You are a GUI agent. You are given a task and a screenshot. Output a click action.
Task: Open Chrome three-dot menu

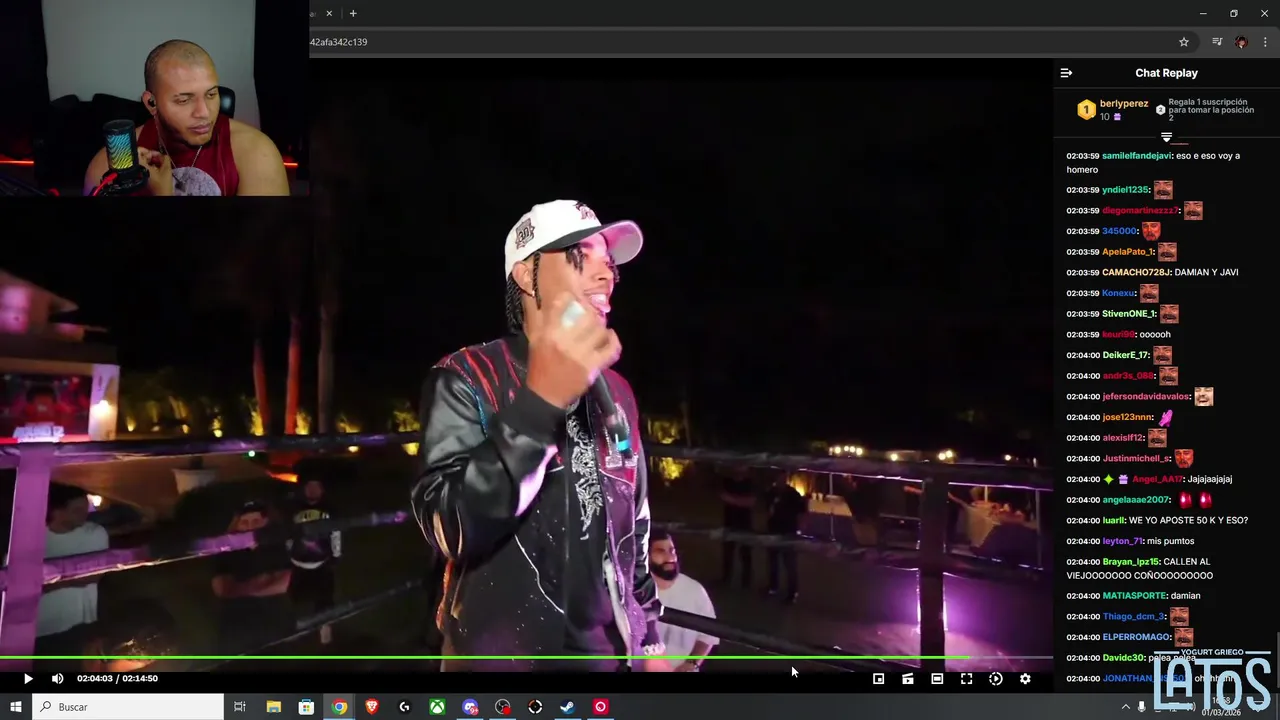(1265, 42)
